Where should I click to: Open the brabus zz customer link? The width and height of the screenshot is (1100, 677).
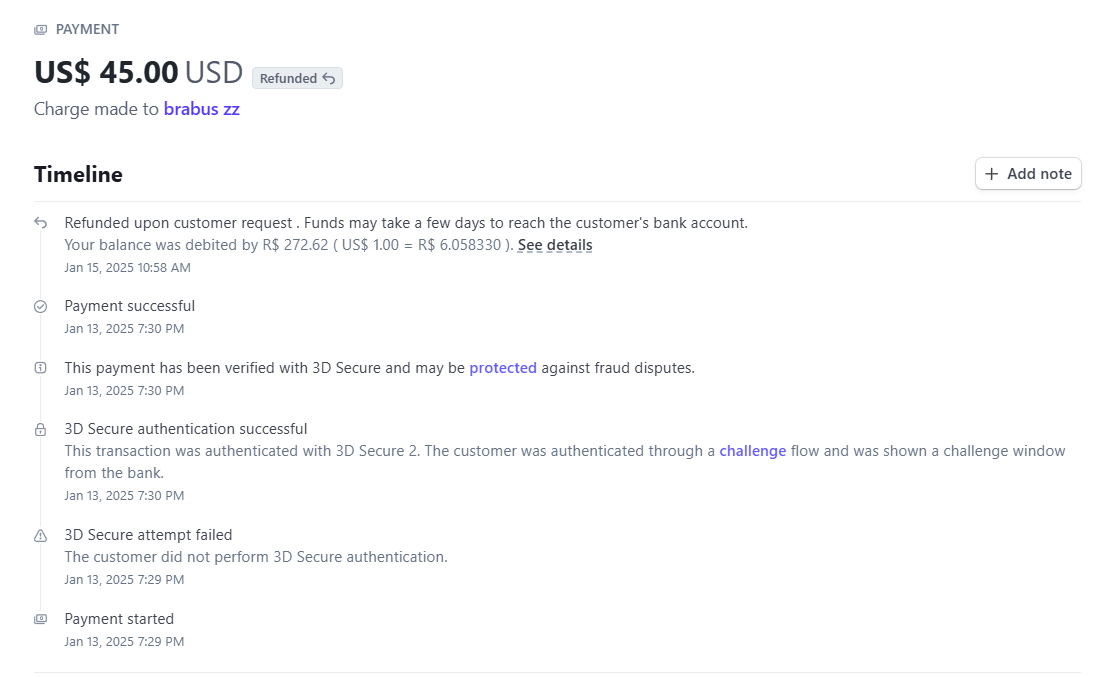pyautogui.click(x=201, y=109)
